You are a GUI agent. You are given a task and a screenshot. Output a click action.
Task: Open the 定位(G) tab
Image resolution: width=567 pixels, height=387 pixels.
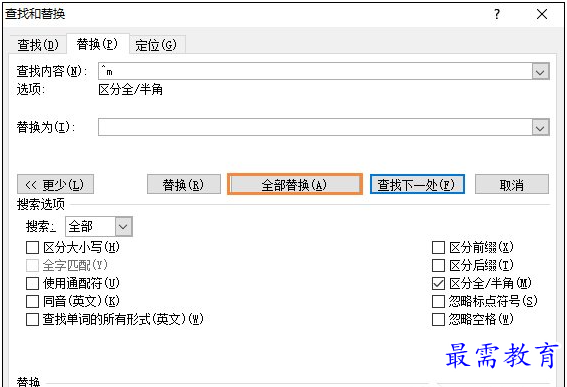156,45
